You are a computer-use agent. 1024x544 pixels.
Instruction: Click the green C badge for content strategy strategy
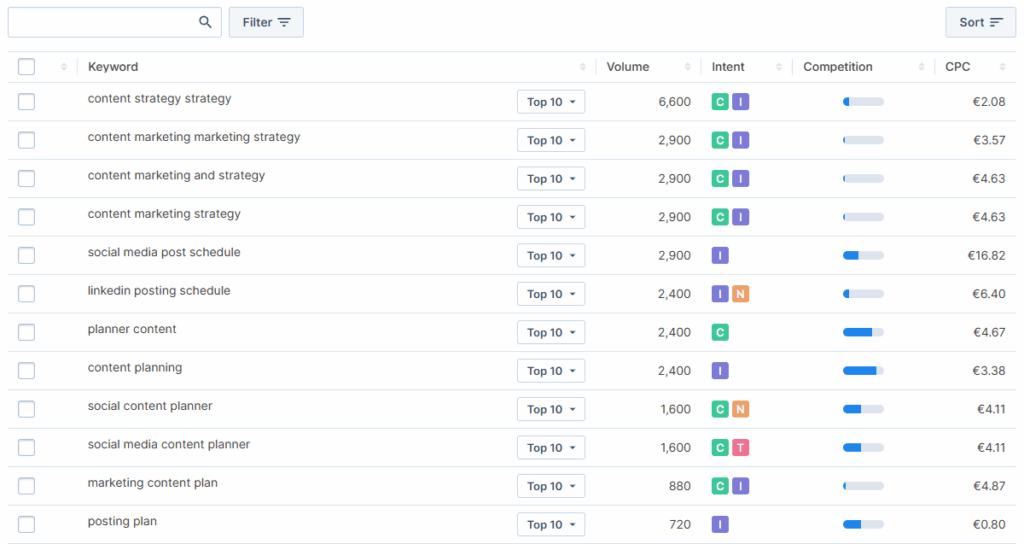coord(720,102)
